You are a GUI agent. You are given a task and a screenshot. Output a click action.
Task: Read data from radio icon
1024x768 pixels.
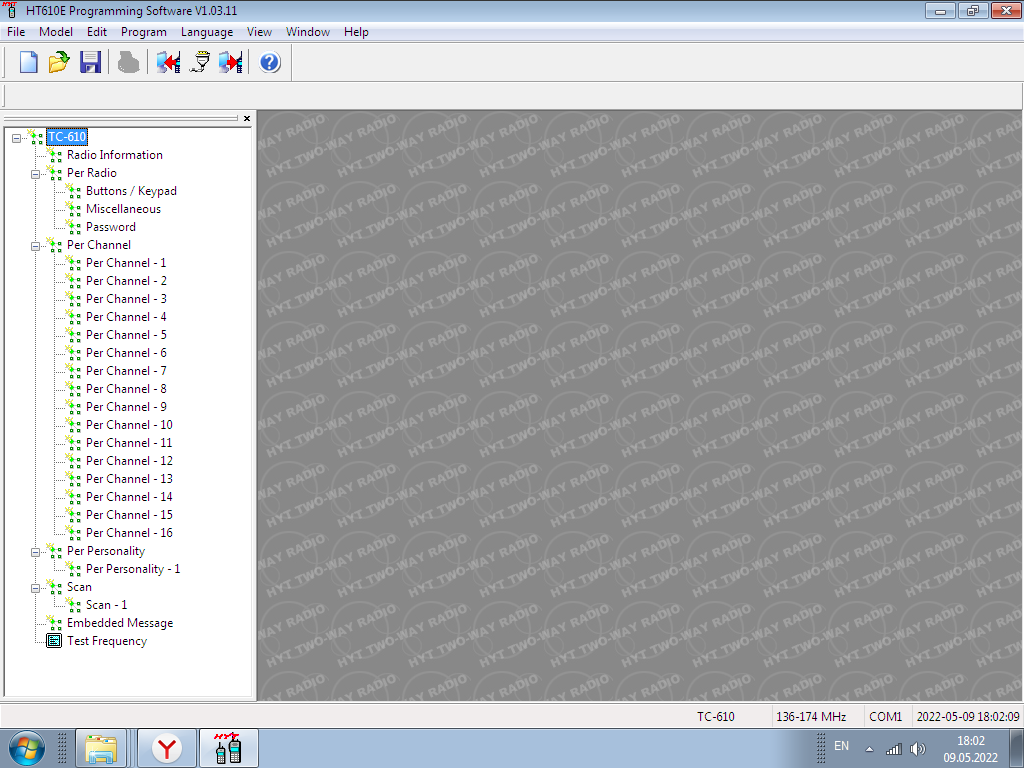tap(168, 62)
